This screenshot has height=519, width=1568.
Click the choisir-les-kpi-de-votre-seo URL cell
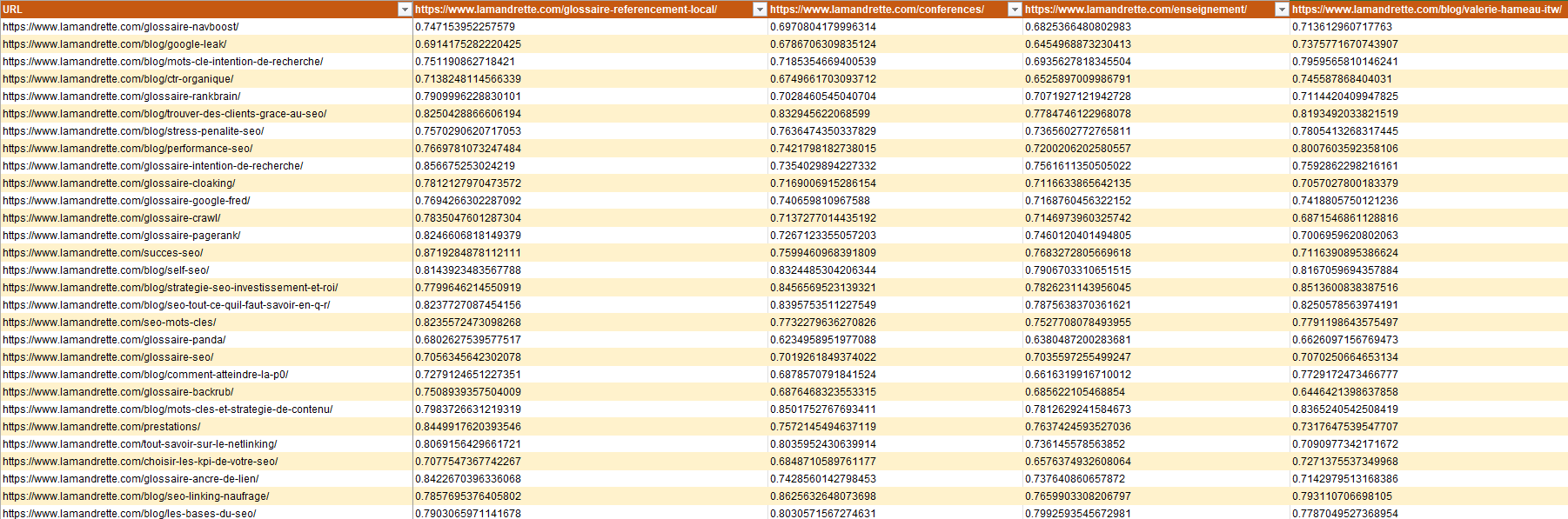(206, 462)
